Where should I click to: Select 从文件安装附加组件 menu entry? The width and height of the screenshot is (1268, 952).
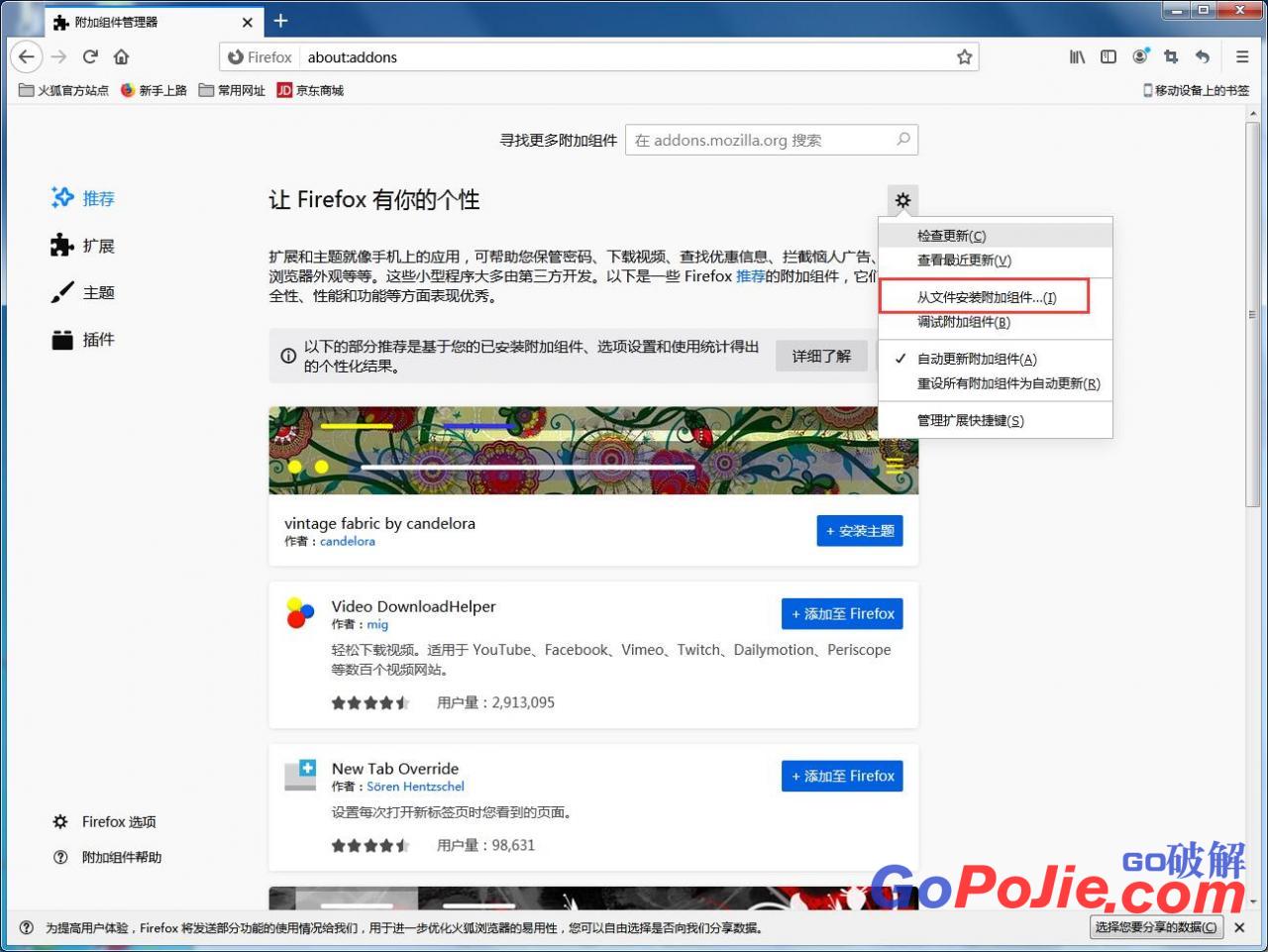[986, 297]
